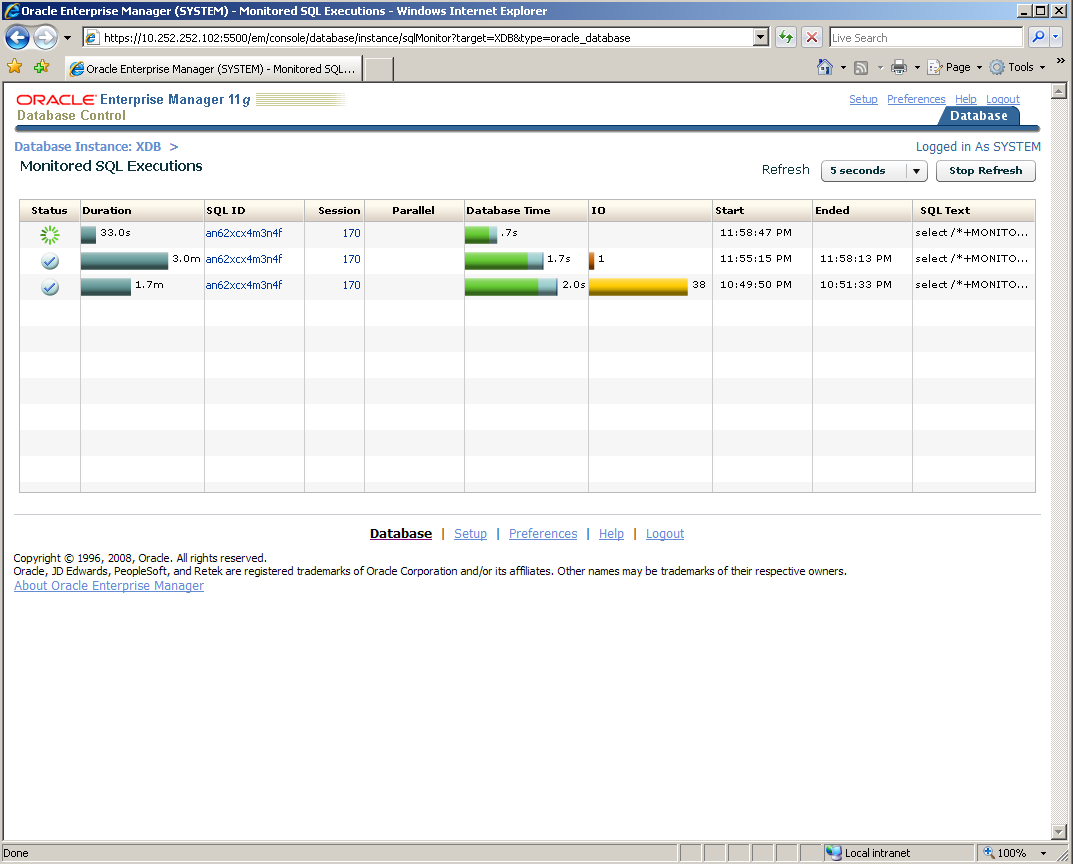The image size is (1073, 864).
Task: Click the Live Search magnifier icon
Action: pos(1038,38)
